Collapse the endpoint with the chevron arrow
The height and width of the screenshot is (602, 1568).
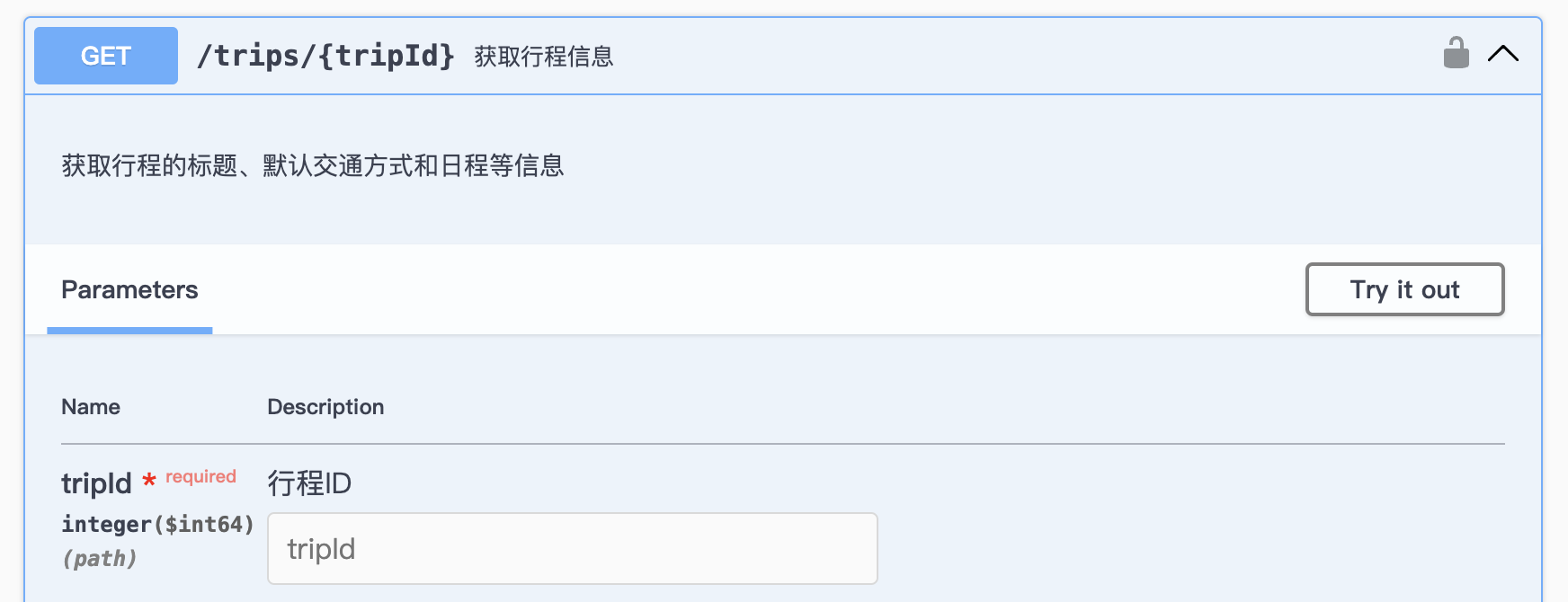pos(1503,54)
